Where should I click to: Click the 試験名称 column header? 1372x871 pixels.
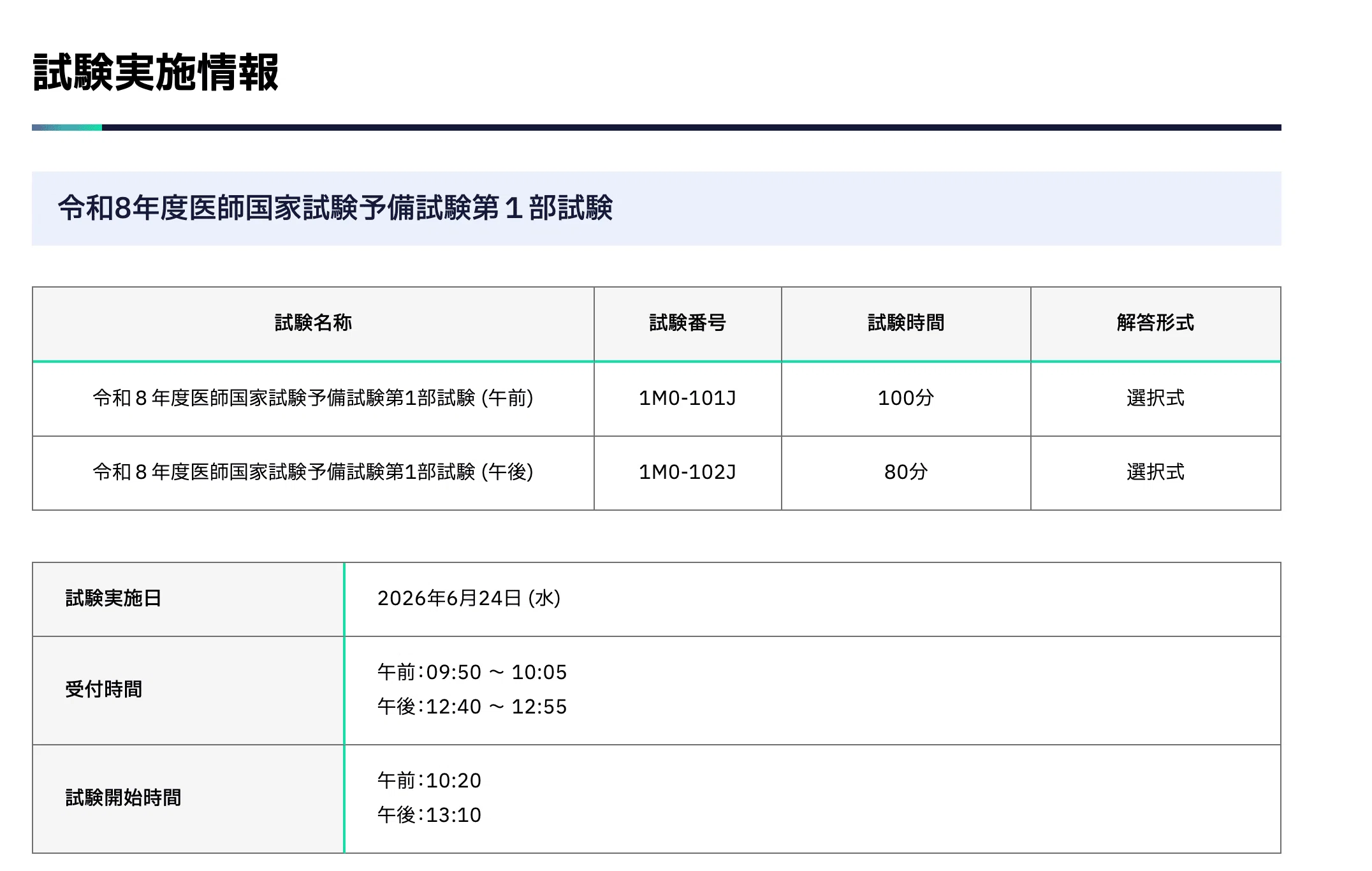point(313,323)
